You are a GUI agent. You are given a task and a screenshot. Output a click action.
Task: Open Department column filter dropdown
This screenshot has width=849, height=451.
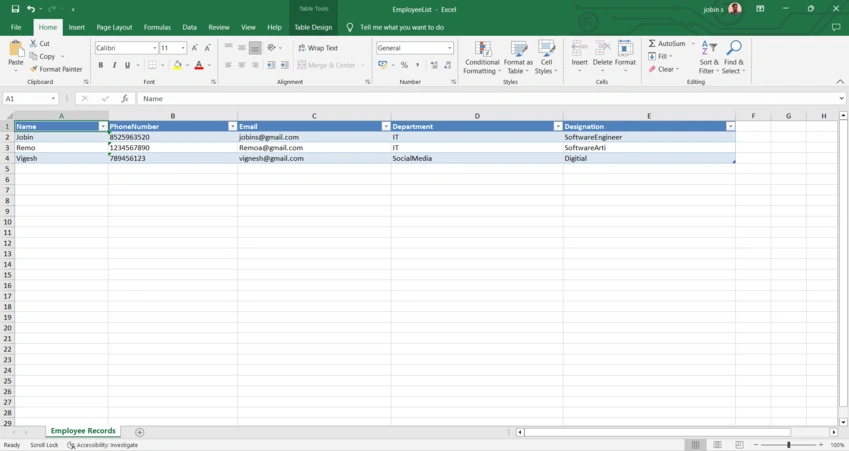point(558,126)
